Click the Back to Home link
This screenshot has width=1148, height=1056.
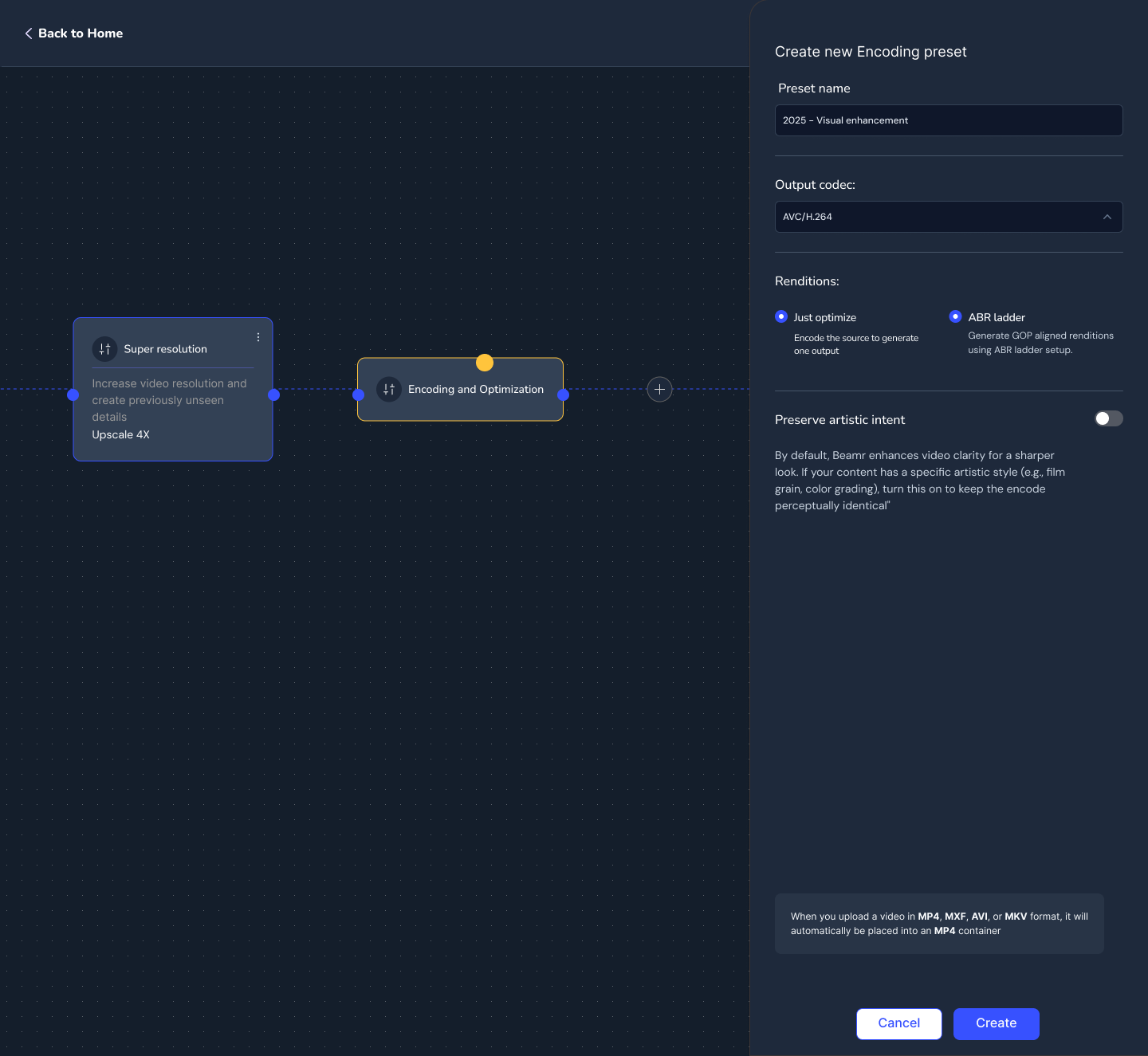[81, 33]
